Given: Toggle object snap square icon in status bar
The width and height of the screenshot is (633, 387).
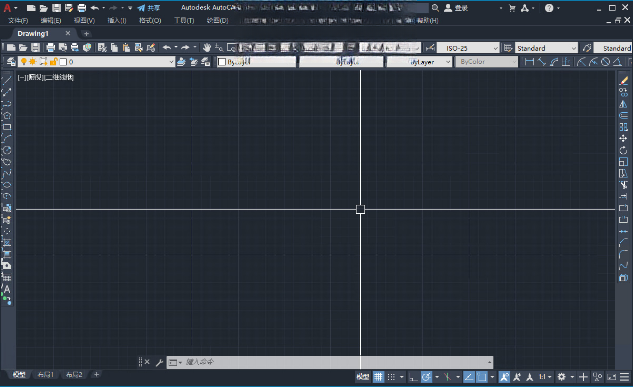Looking at the screenshot, I should pos(482,377).
